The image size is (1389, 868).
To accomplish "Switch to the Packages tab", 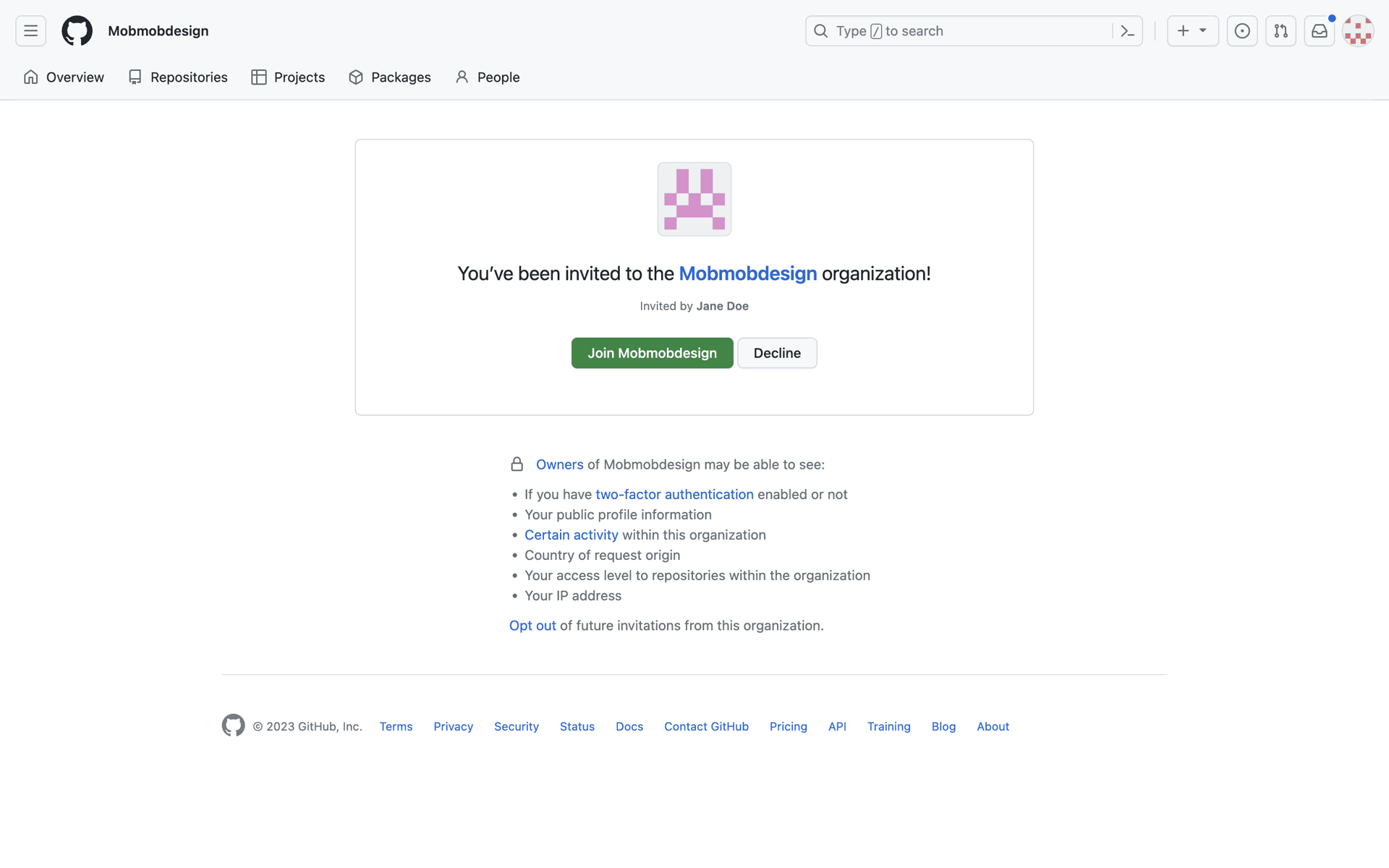I will [389, 77].
